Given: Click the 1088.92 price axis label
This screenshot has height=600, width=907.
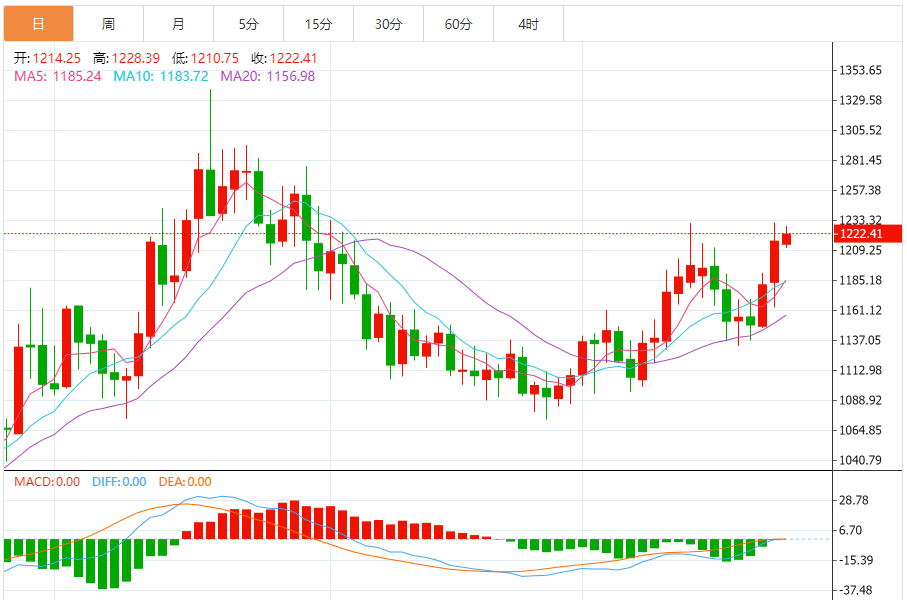Looking at the screenshot, I should tap(861, 400).
